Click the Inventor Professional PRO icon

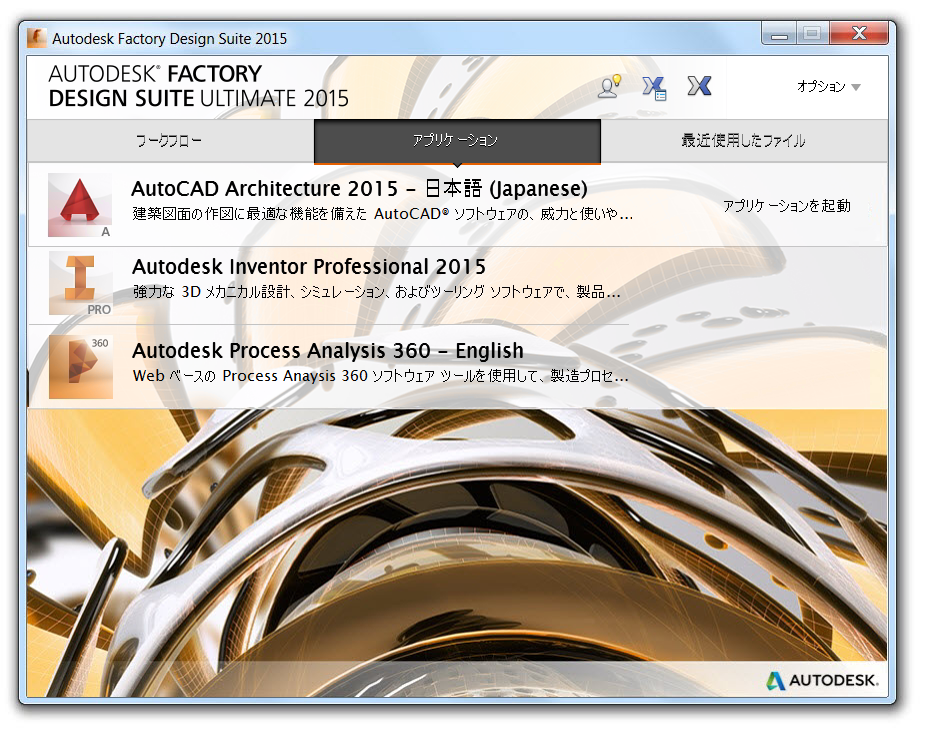80,283
